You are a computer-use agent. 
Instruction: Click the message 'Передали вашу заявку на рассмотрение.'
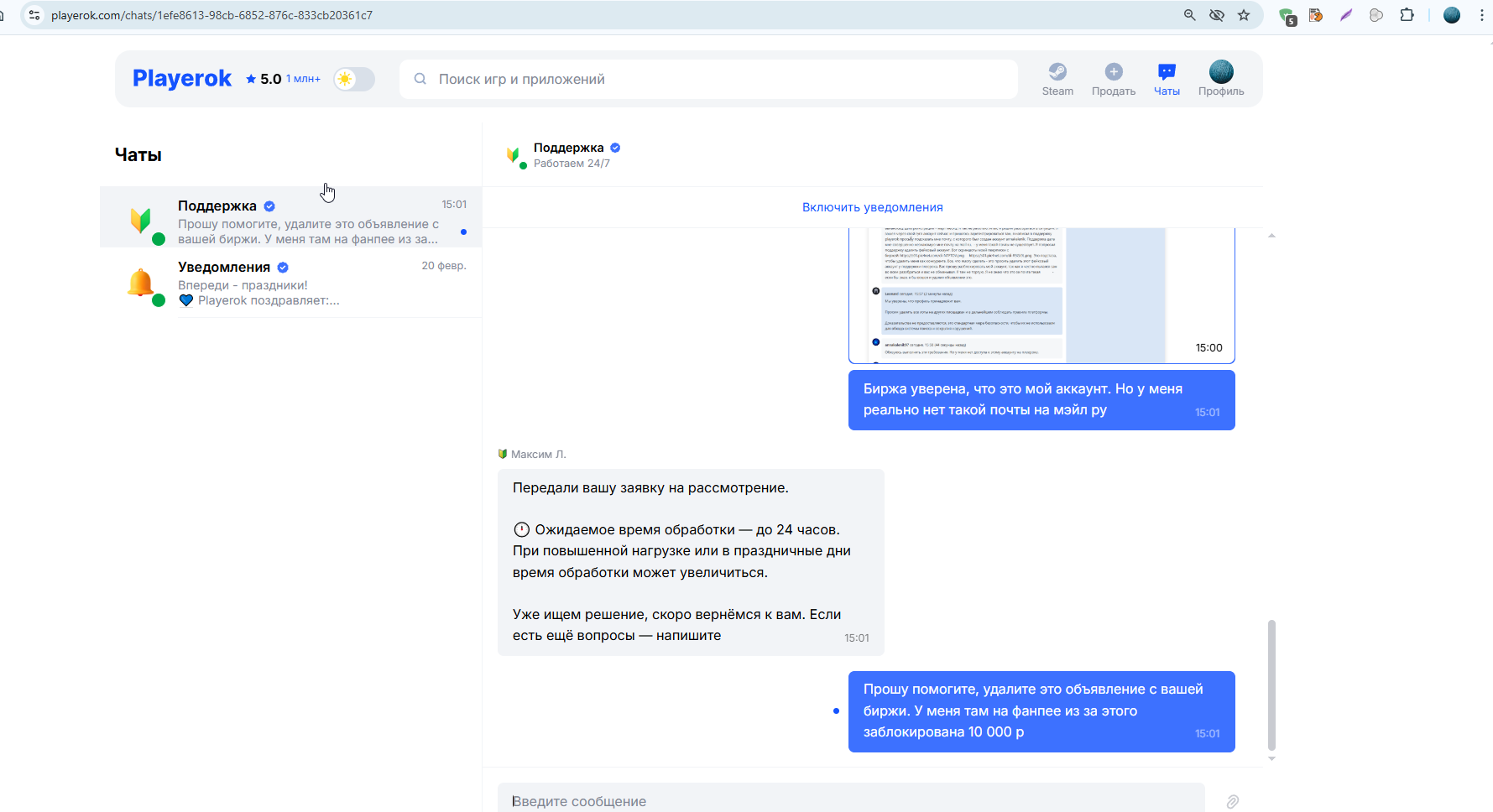(691, 562)
